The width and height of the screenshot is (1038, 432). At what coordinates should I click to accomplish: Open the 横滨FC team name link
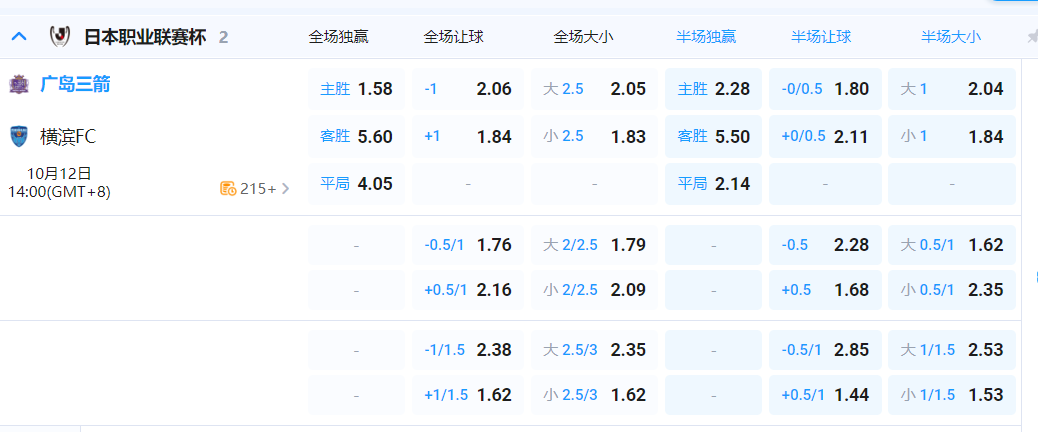pyautogui.click(x=68, y=136)
